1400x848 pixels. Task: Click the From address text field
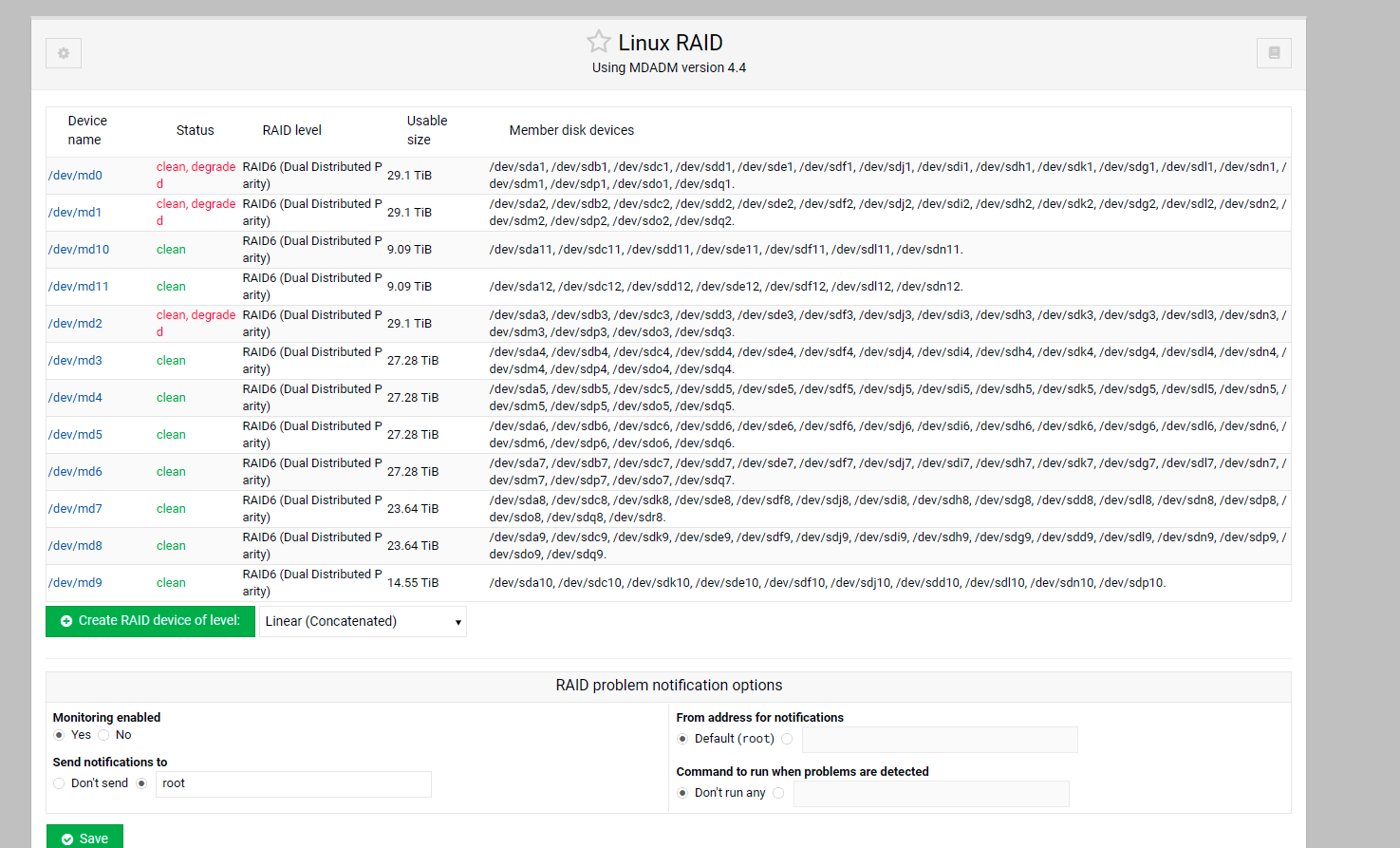point(940,740)
